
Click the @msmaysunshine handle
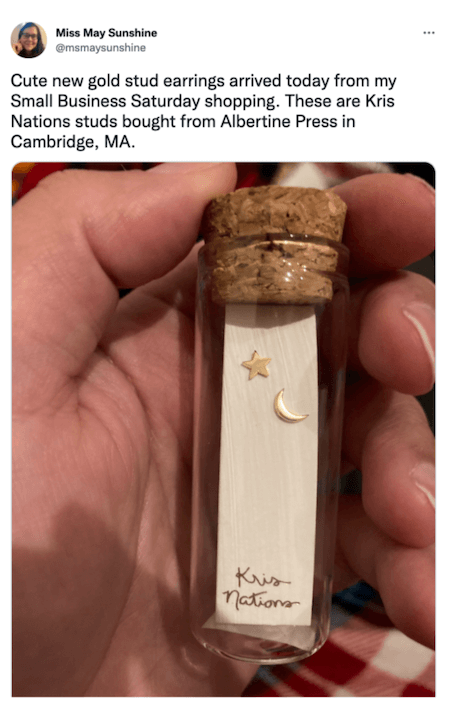(100, 48)
